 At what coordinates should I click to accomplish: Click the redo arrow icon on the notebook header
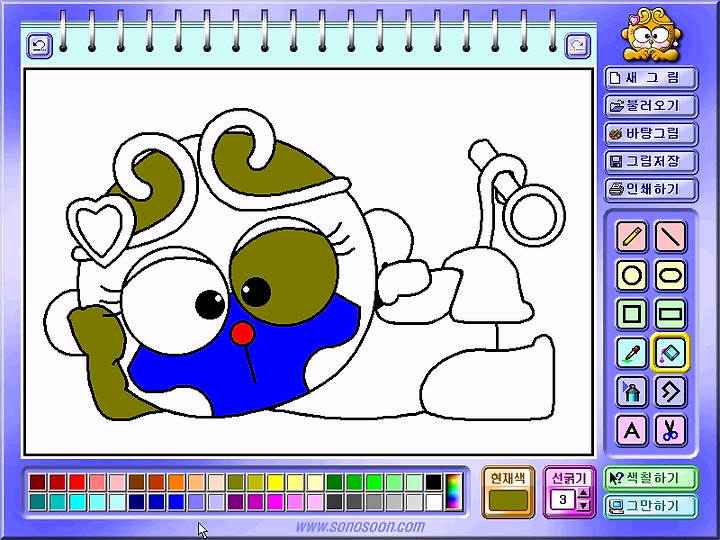pos(577,45)
